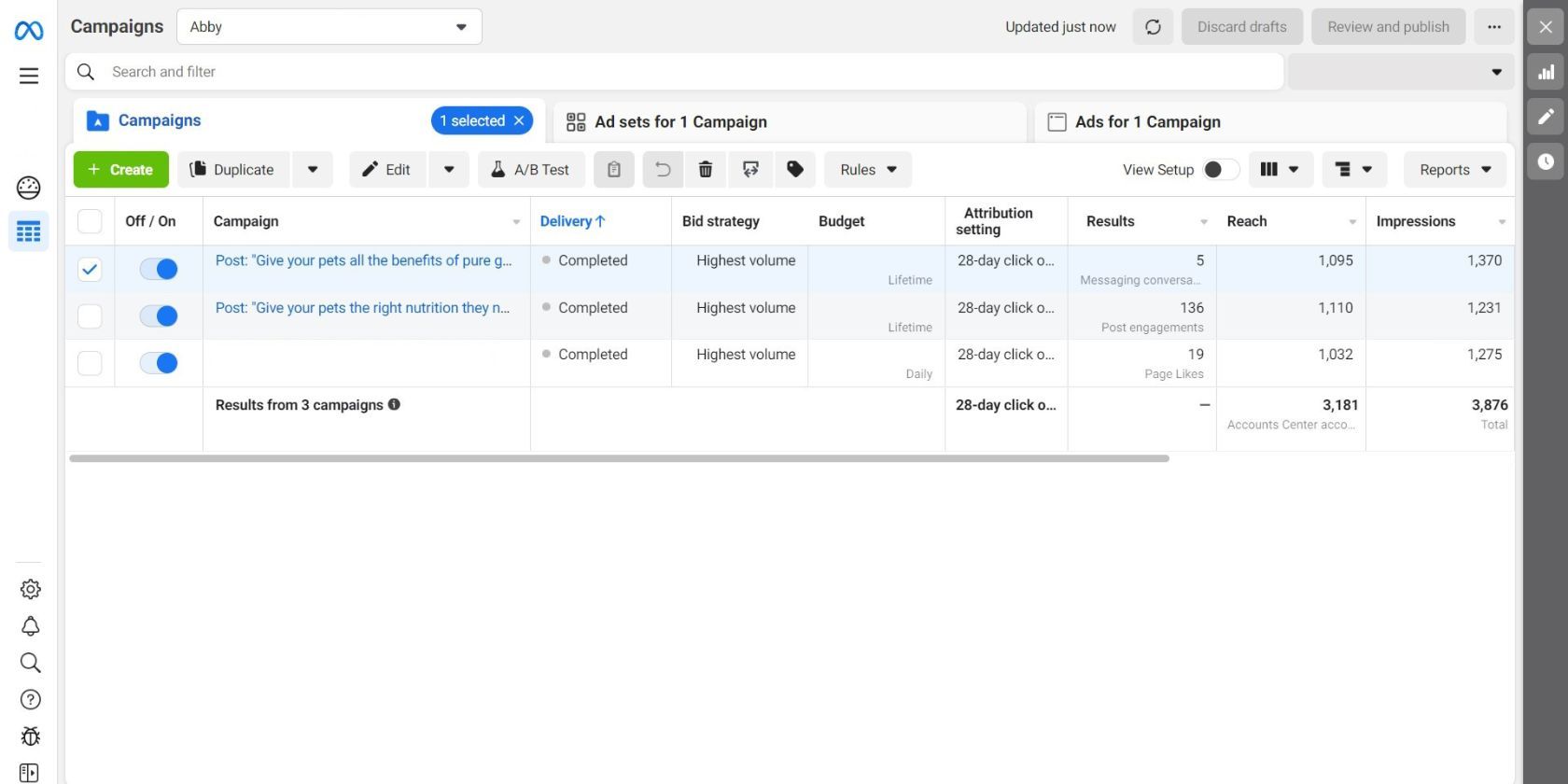The height and width of the screenshot is (784, 1568).
Task: Switch to Ad sets for 1 Campaign tab
Action: [x=680, y=121]
